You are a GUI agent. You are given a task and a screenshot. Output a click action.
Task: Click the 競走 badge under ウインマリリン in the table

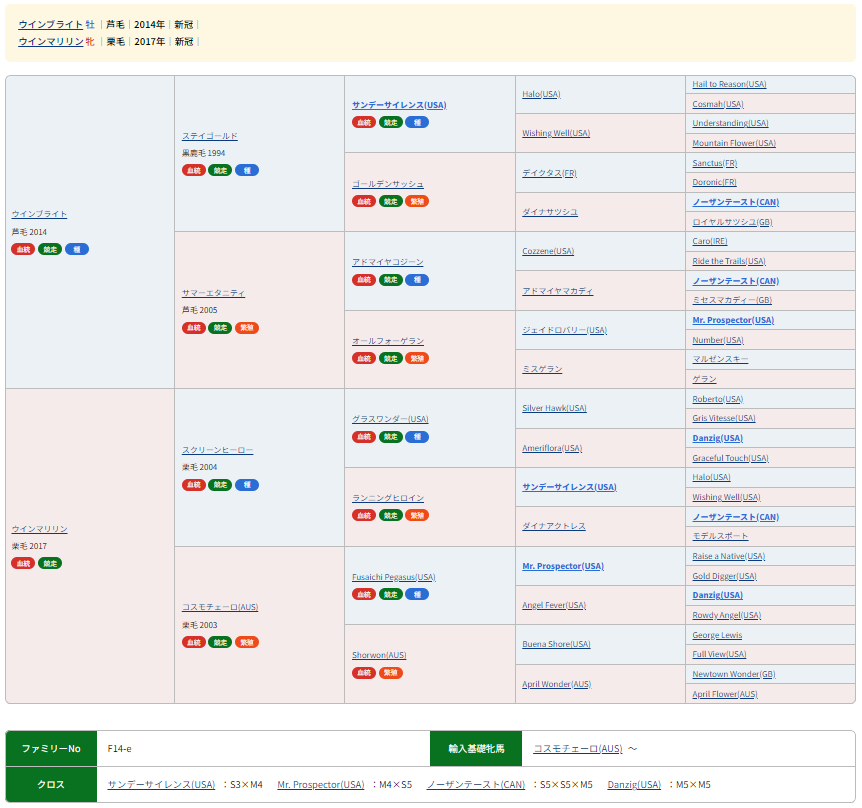pyautogui.click(x=50, y=563)
